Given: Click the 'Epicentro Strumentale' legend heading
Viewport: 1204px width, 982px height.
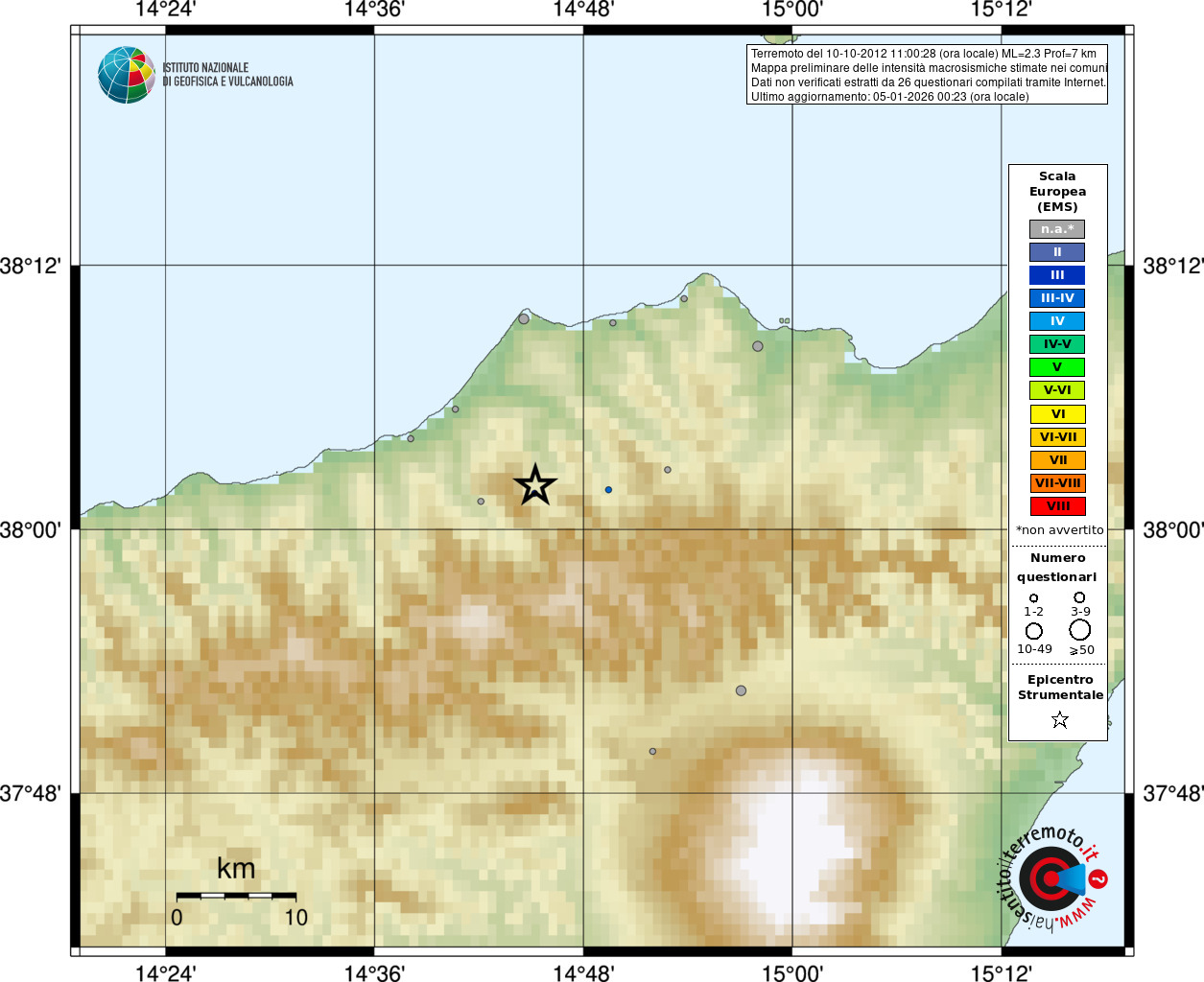Looking at the screenshot, I should click(x=1060, y=688).
